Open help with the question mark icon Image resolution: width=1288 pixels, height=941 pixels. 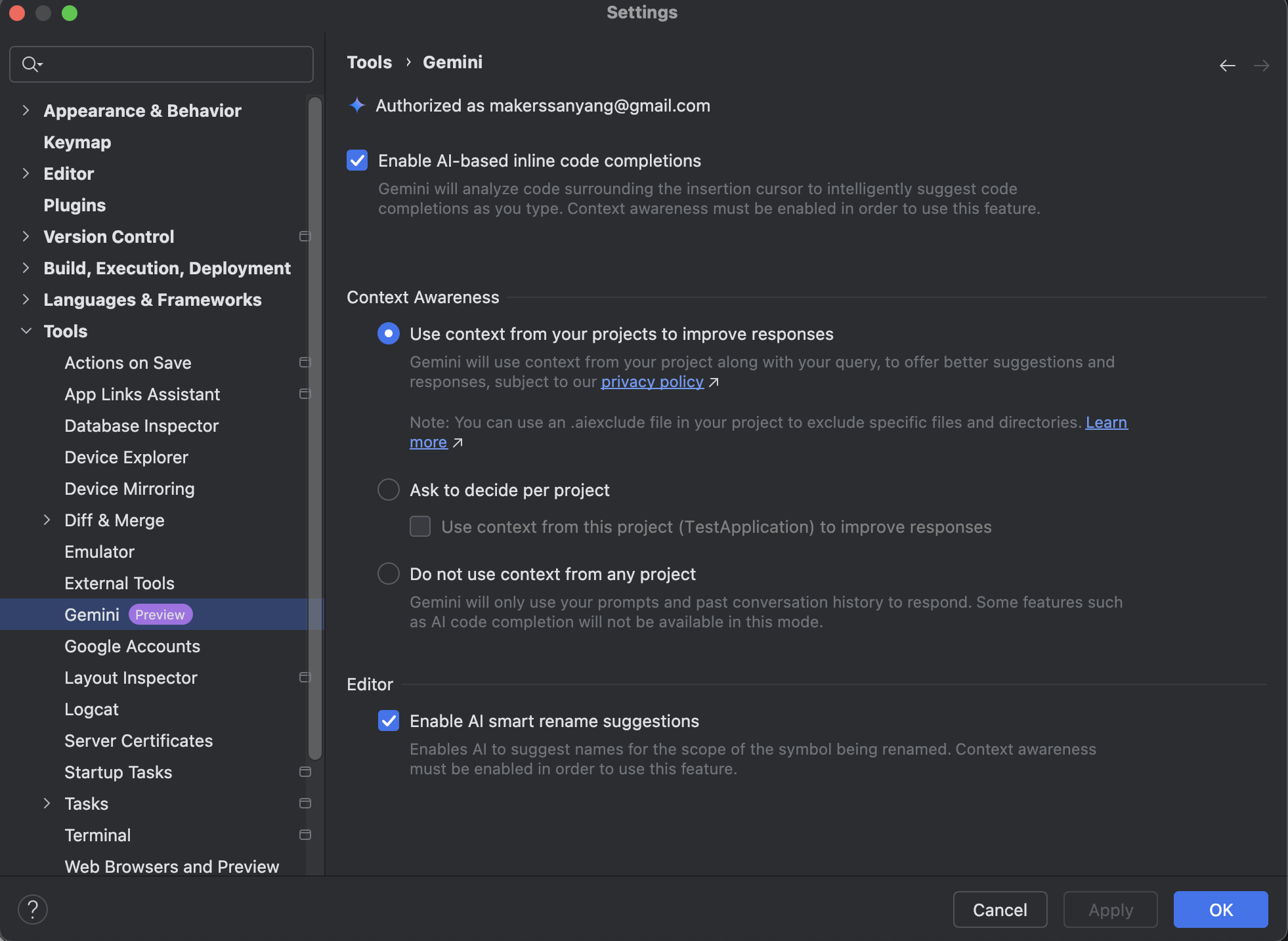32,910
